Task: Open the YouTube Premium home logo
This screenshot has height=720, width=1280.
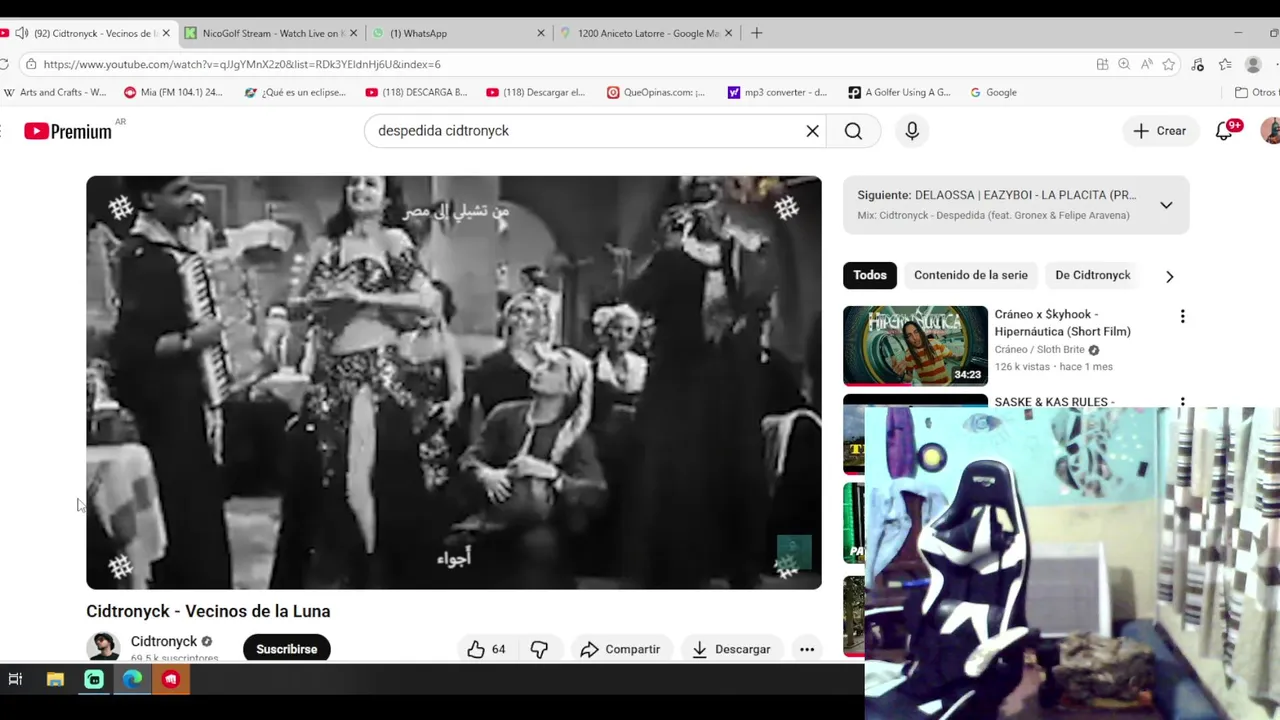Action: tap(68, 131)
